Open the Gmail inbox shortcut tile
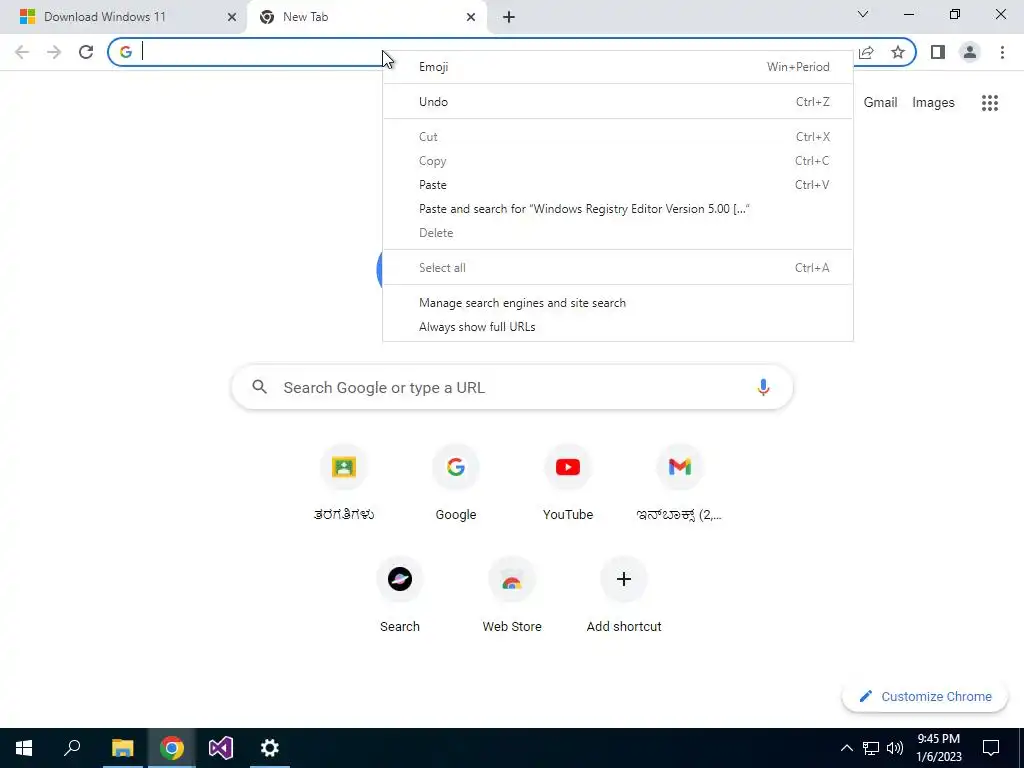The width and height of the screenshot is (1024, 768). tap(680, 483)
